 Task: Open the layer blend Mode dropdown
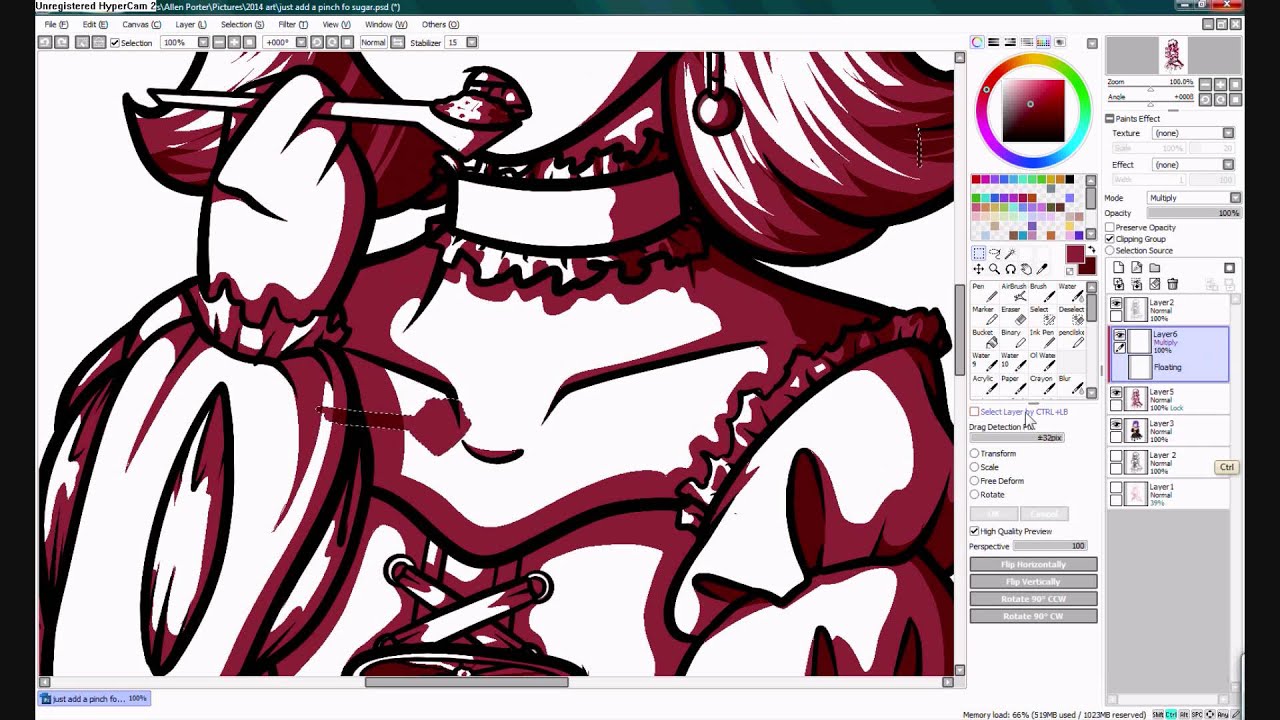click(1194, 198)
